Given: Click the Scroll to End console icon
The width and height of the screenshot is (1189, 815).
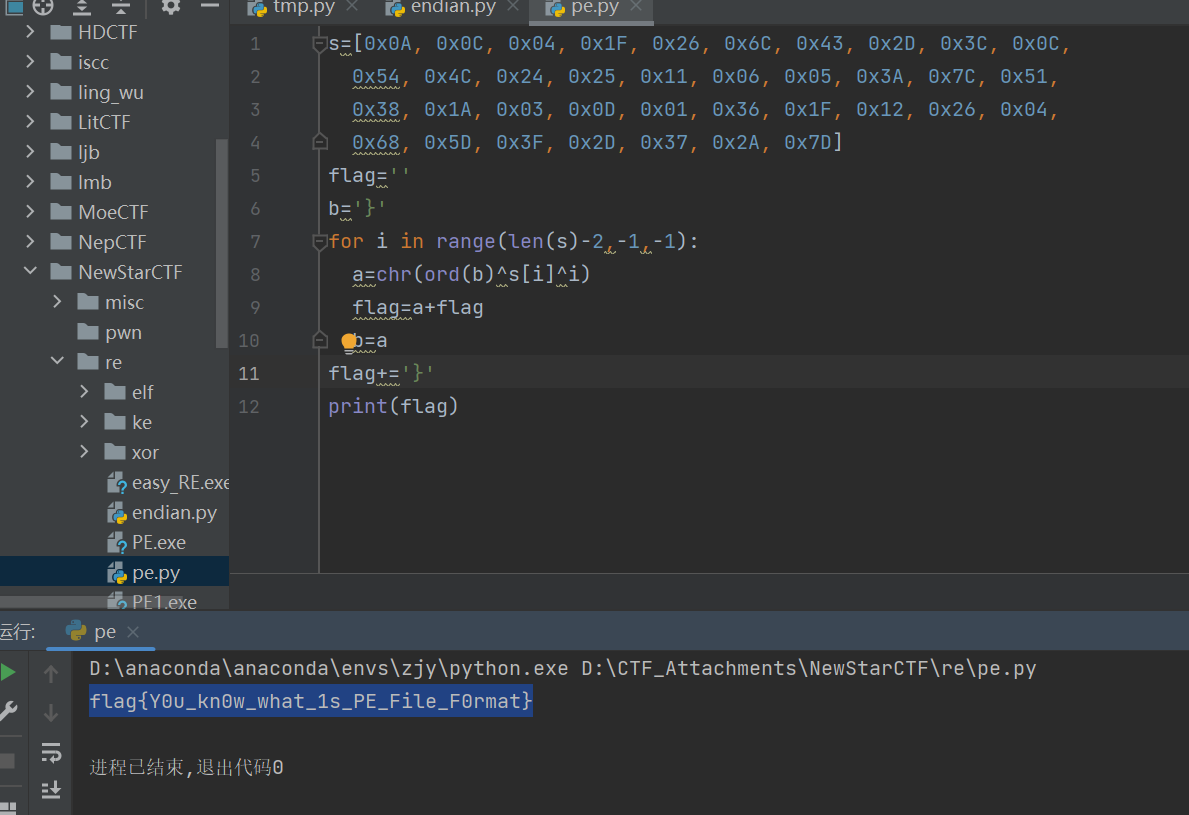Looking at the screenshot, I should (x=51, y=790).
